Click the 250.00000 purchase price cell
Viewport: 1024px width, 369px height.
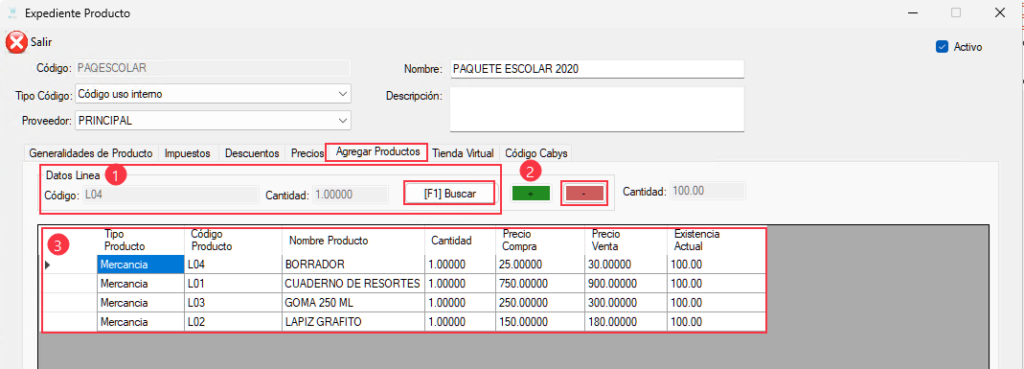540,302
